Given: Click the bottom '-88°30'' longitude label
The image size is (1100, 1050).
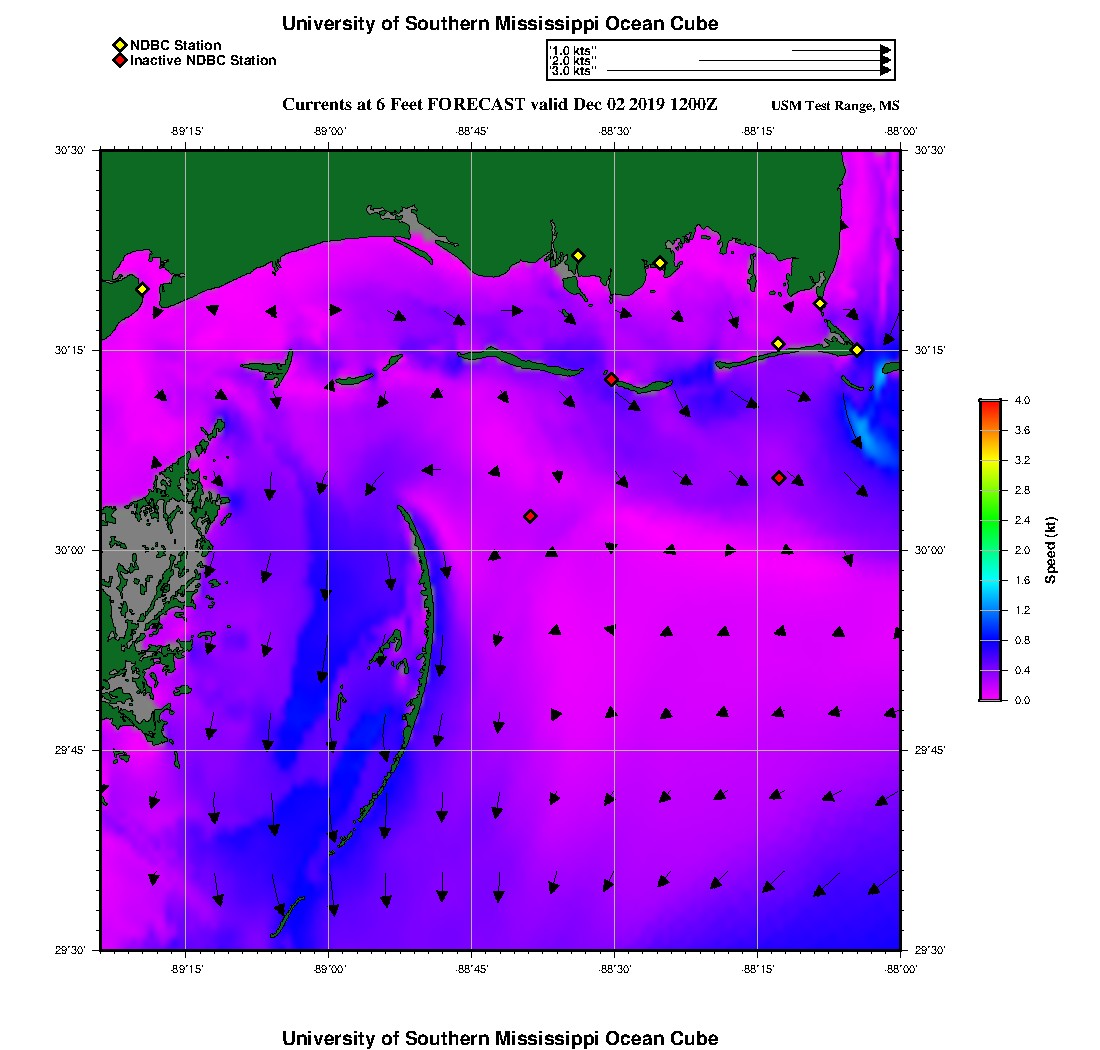Looking at the screenshot, I should pyautogui.click(x=615, y=969).
